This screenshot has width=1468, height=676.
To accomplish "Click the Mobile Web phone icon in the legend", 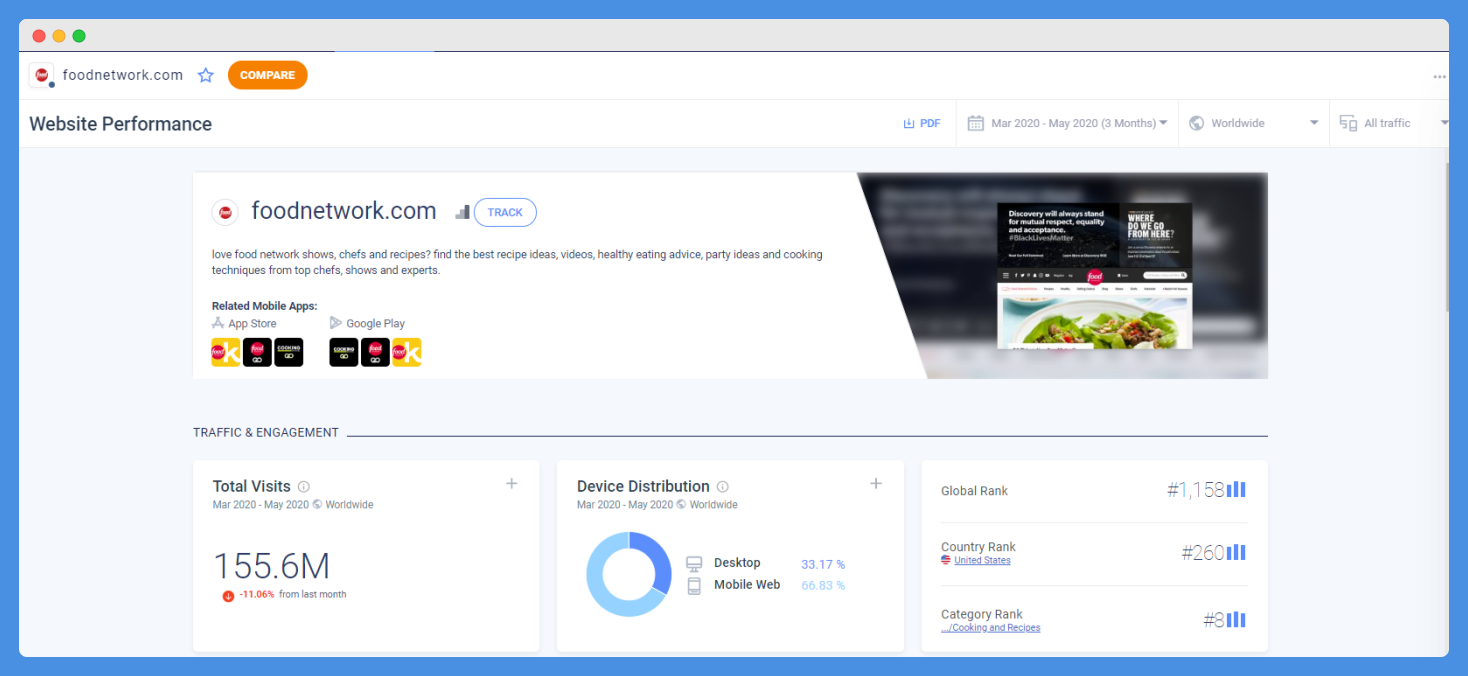I will tap(694, 586).
